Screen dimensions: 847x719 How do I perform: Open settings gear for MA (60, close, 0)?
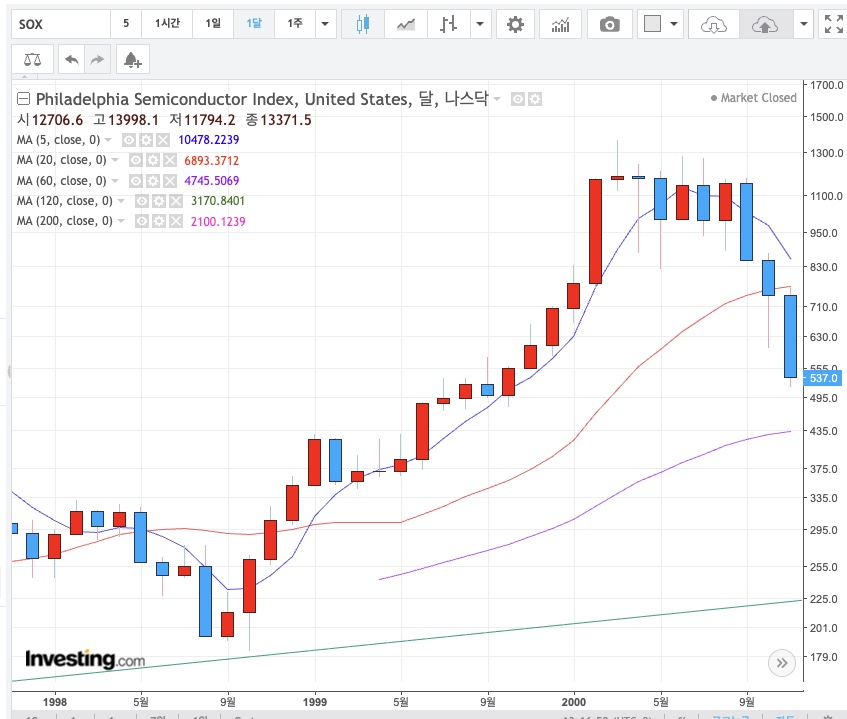pyautogui.click(x=153, y=181)
